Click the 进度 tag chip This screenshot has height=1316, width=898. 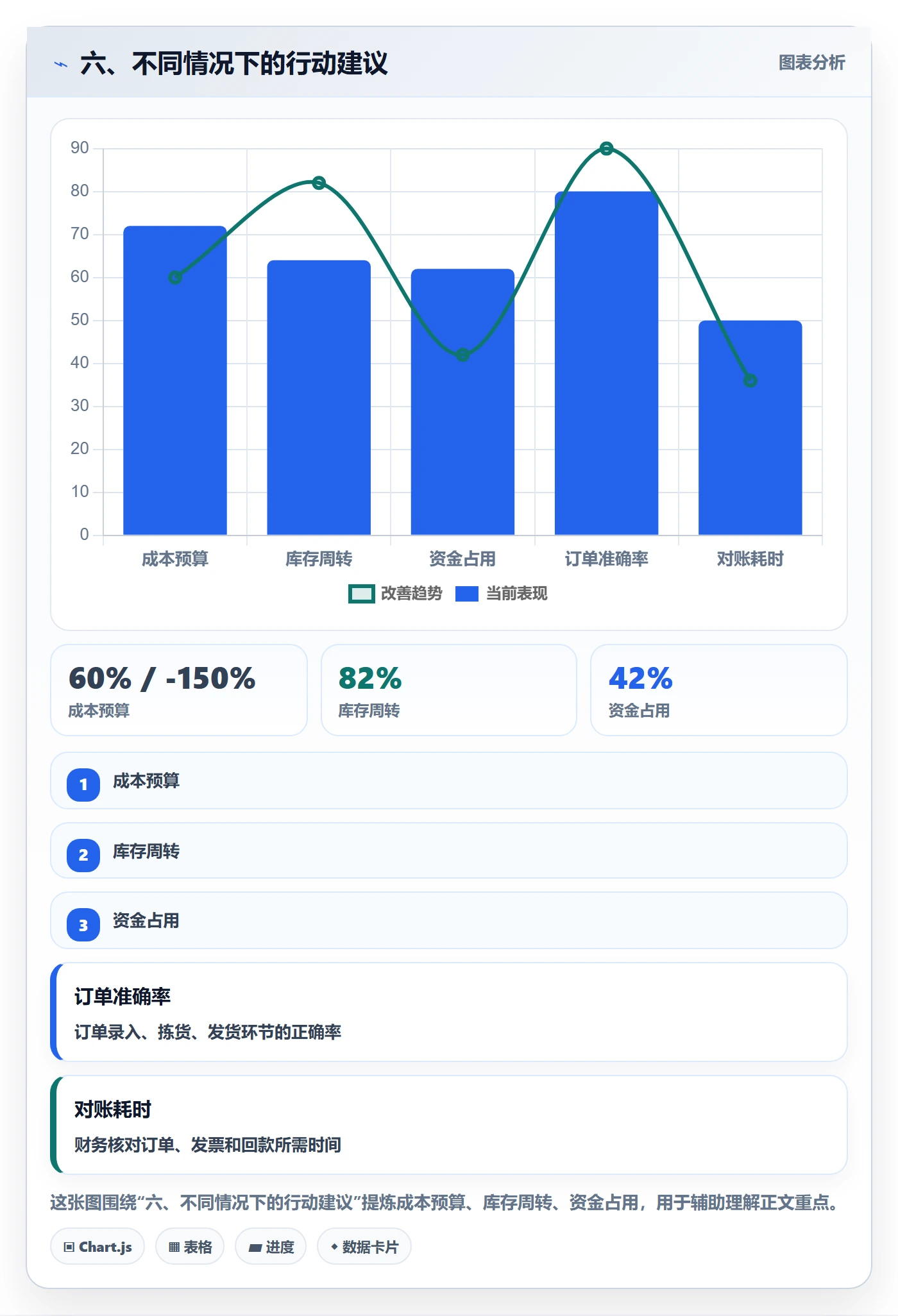271,1247
